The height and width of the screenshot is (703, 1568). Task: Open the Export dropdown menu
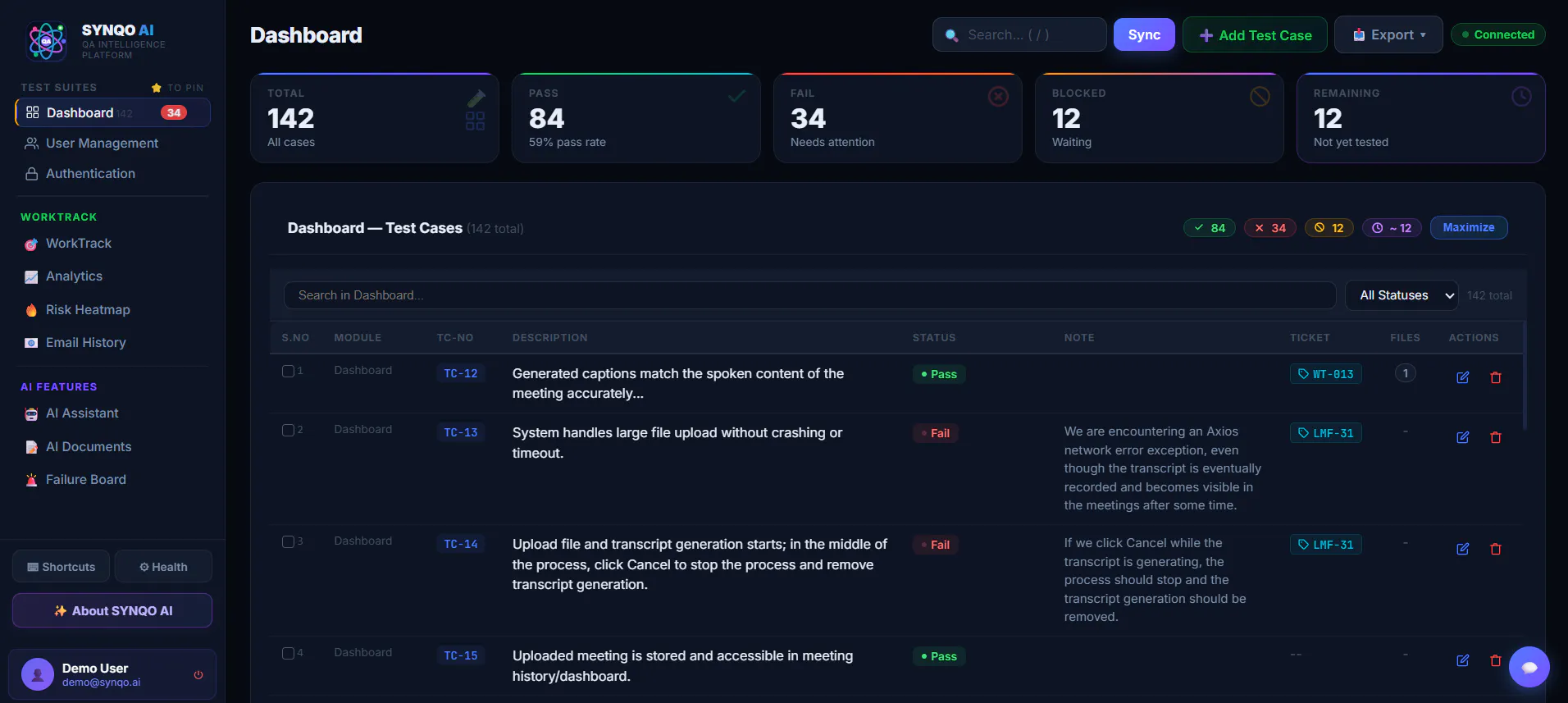1388,34
